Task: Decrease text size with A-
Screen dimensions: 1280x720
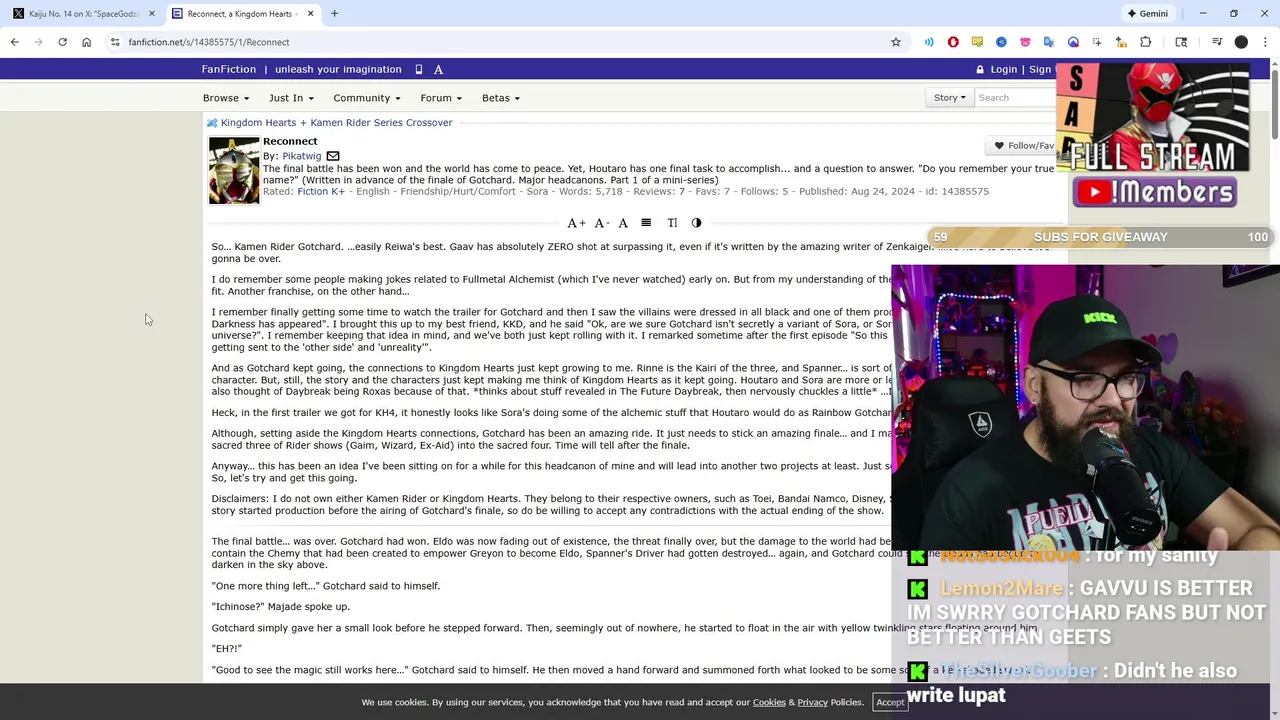Action: [x=601, y=223]
